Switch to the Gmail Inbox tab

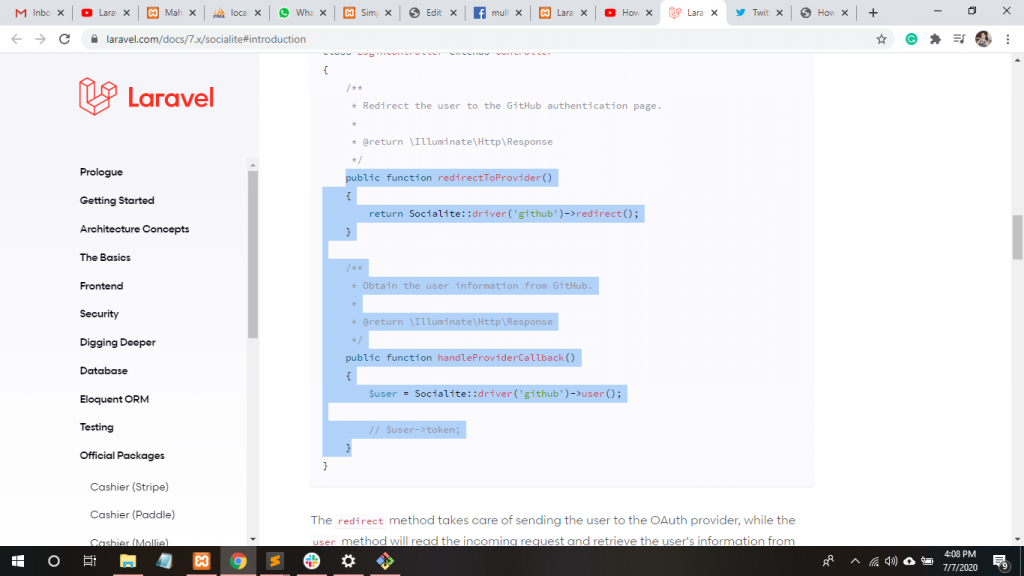click(39, 13)
